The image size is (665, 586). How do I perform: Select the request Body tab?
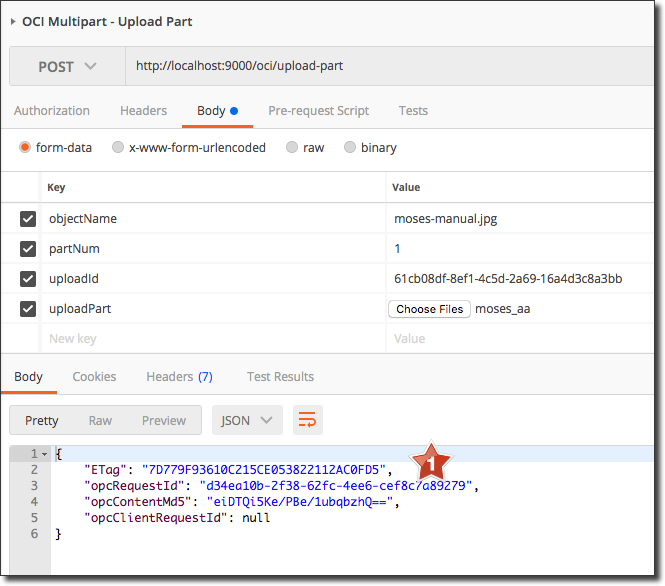click(x=217, y=111)
